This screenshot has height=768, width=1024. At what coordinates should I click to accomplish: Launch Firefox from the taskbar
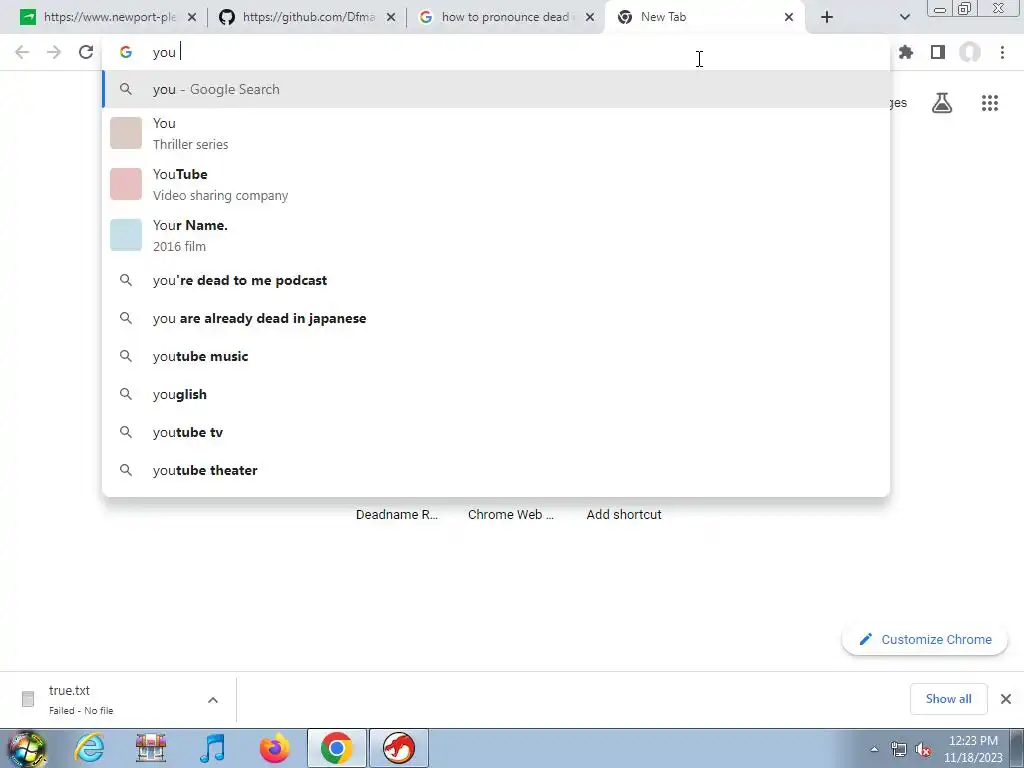tap(274, 748)
